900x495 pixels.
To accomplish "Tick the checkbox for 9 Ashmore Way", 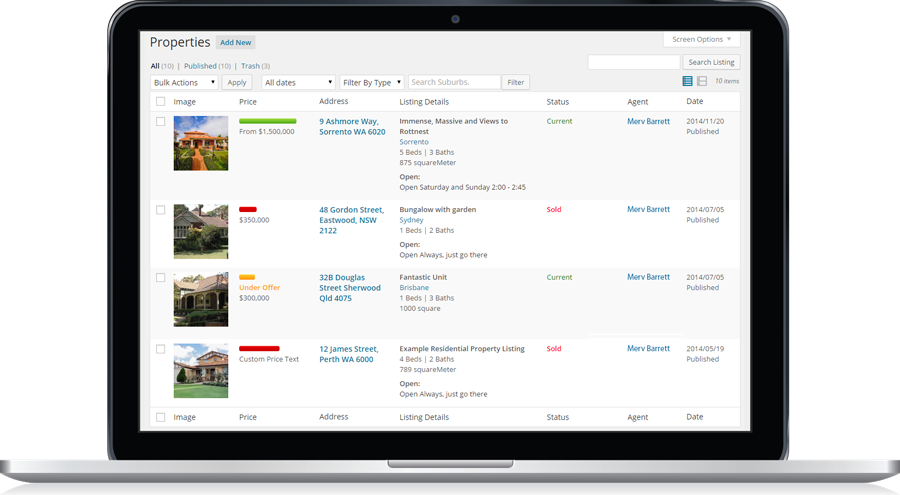I will click(x=161, y=122).
